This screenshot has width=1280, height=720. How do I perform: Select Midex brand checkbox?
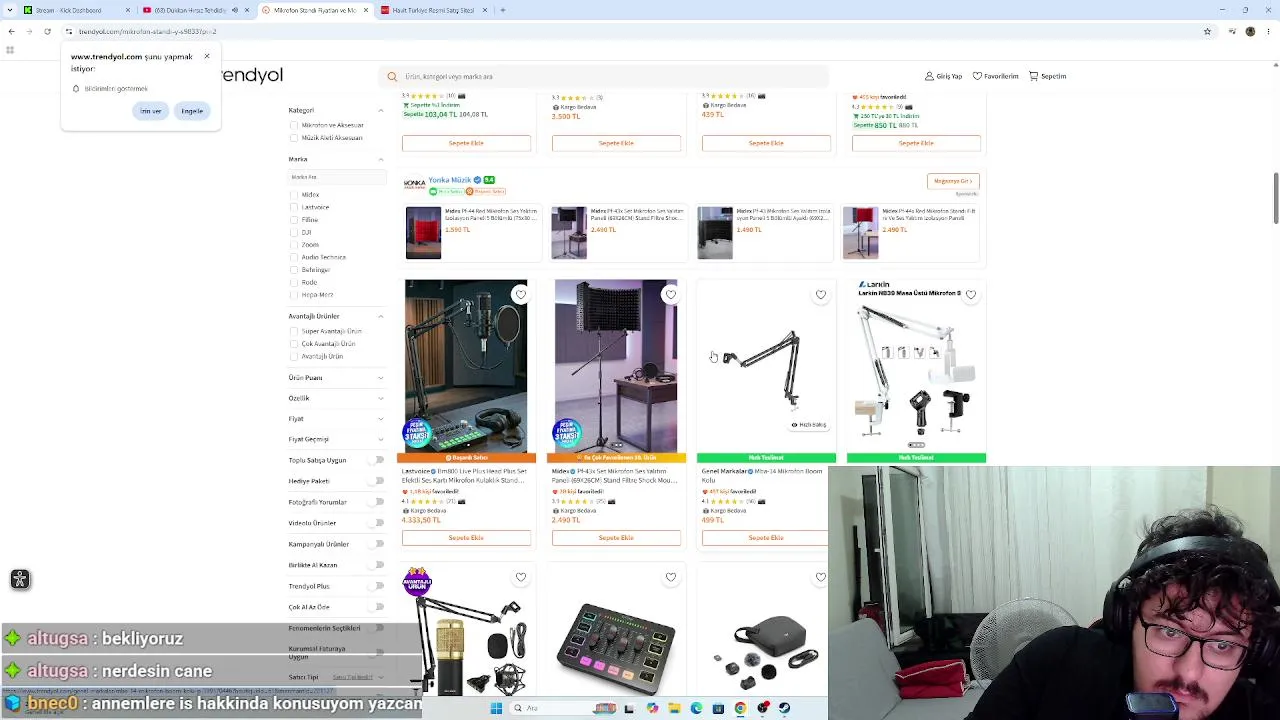[x=294, y=195]
